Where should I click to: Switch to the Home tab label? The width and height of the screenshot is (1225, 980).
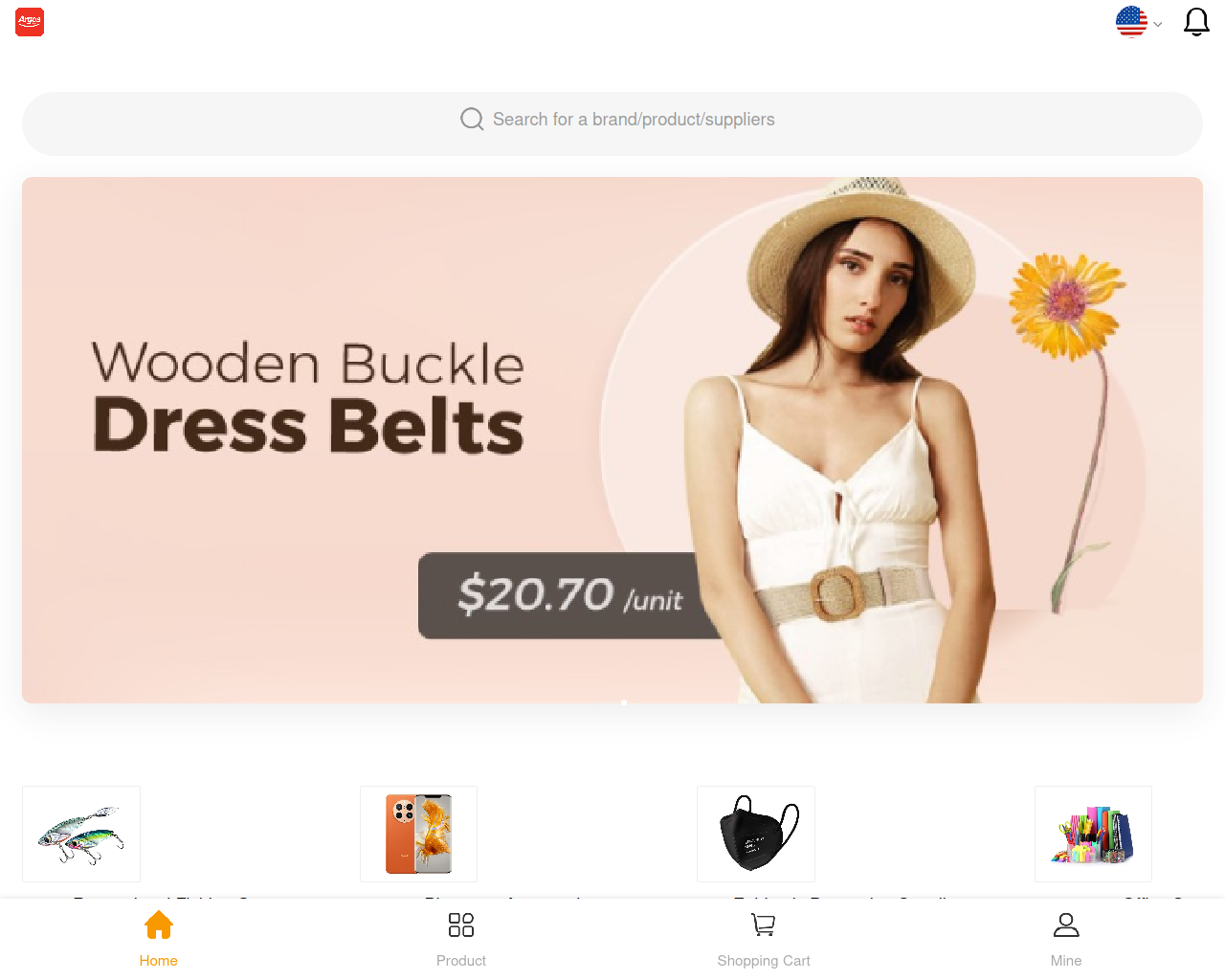(x=159, y=961)
